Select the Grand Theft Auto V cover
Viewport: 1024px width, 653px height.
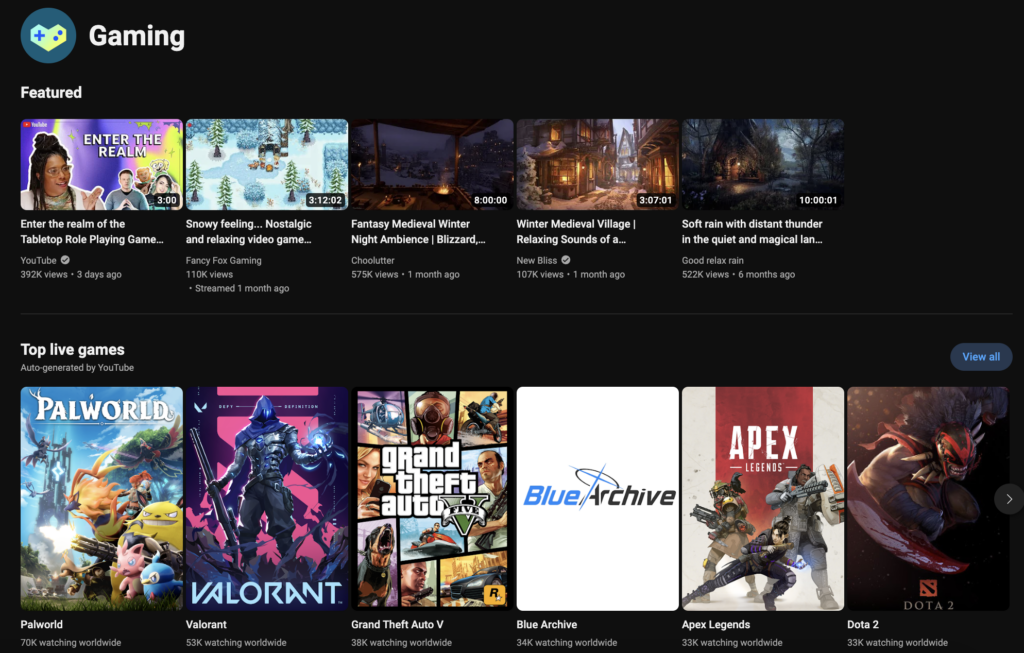432,499
